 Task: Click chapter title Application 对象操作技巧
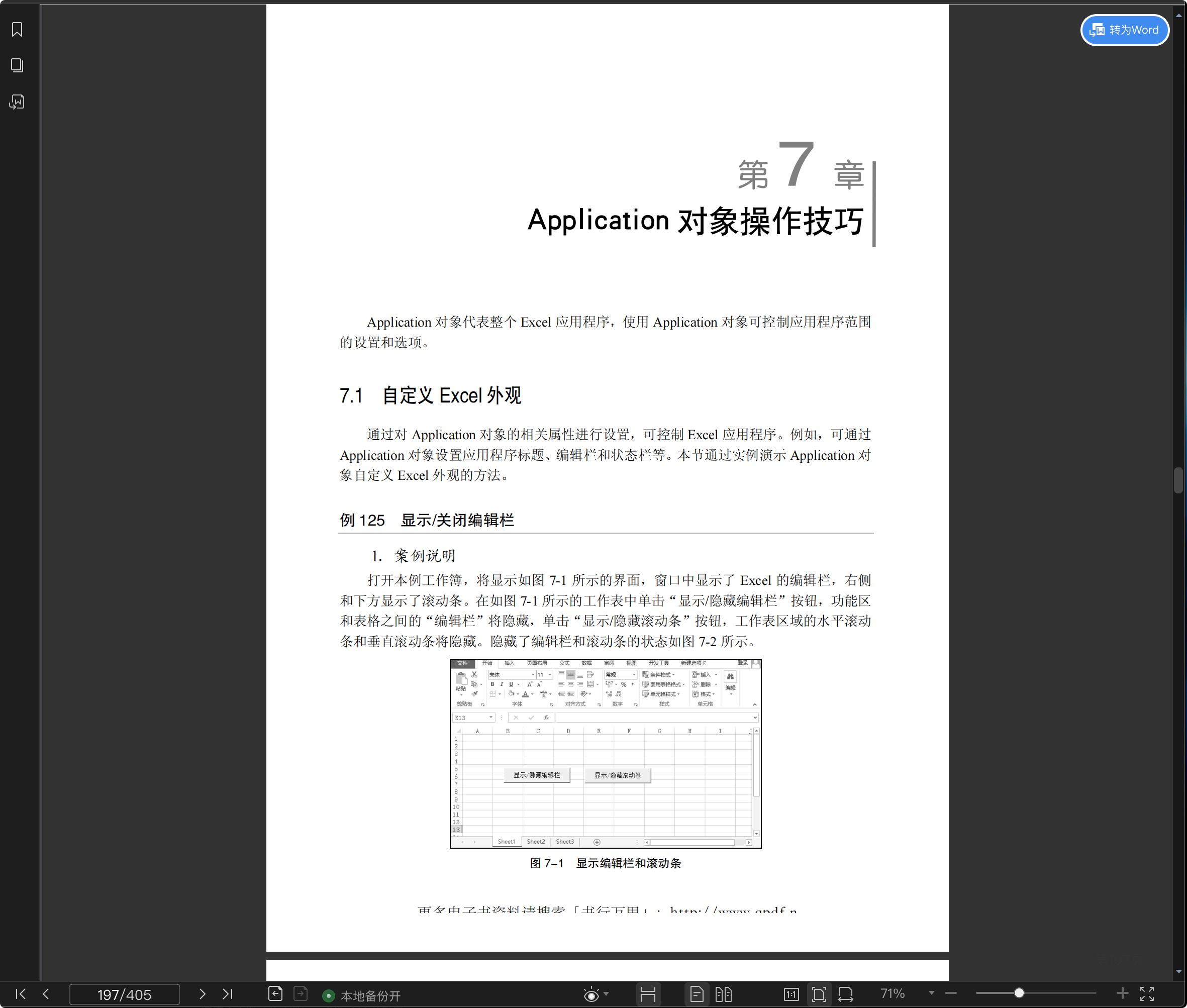(695, 221)
